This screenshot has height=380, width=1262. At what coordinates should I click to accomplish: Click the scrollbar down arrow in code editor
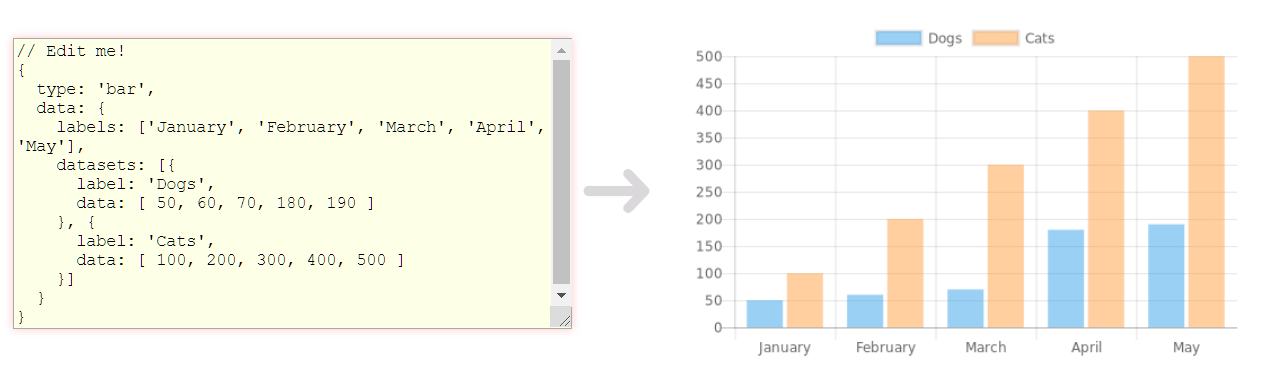coord(560,295)
